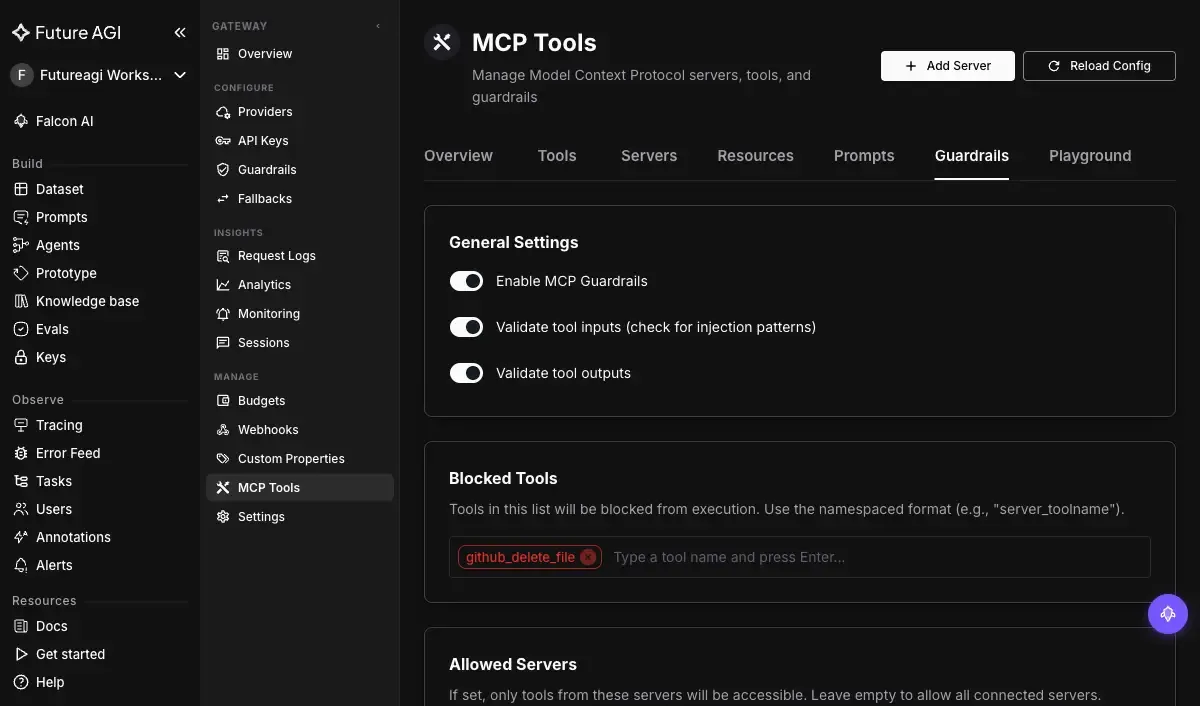Open the Monitoring icon
This screenshot has width=1200, height=706.
(x=223, y=314)
